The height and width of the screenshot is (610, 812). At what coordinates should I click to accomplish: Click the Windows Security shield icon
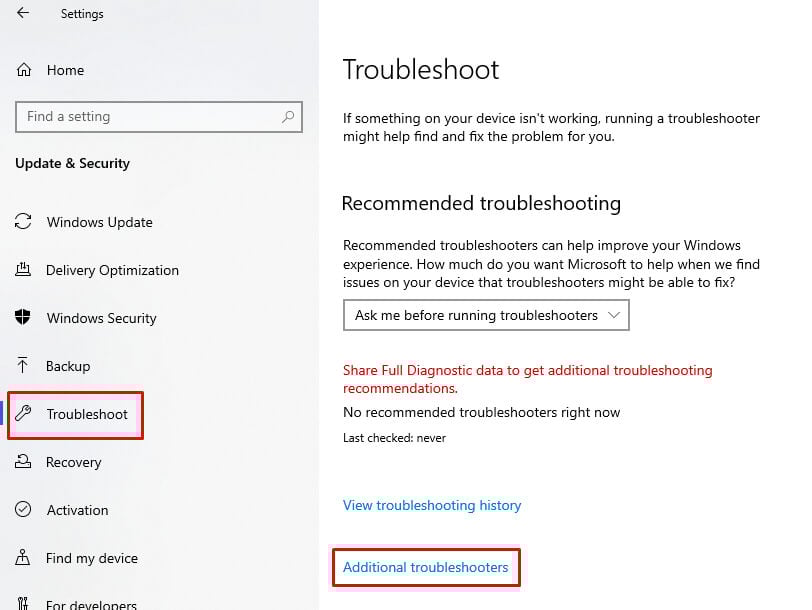point(24,318)
